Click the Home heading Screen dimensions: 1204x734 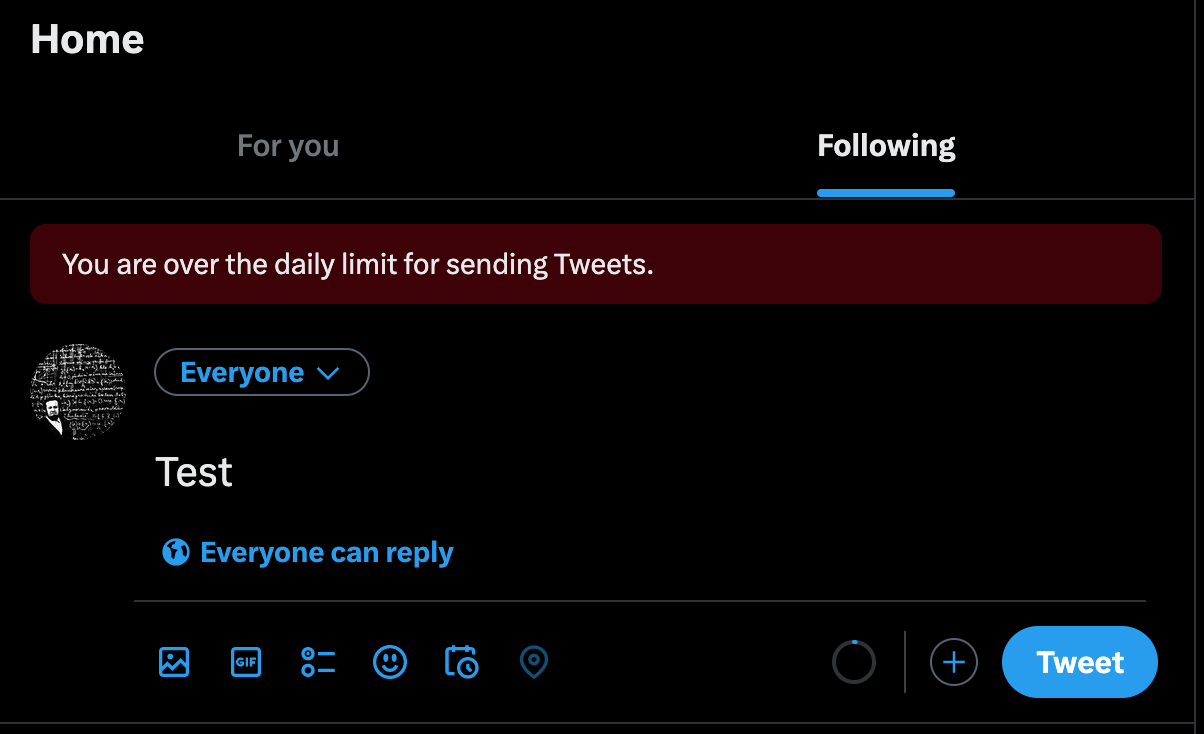coord(88,40)
